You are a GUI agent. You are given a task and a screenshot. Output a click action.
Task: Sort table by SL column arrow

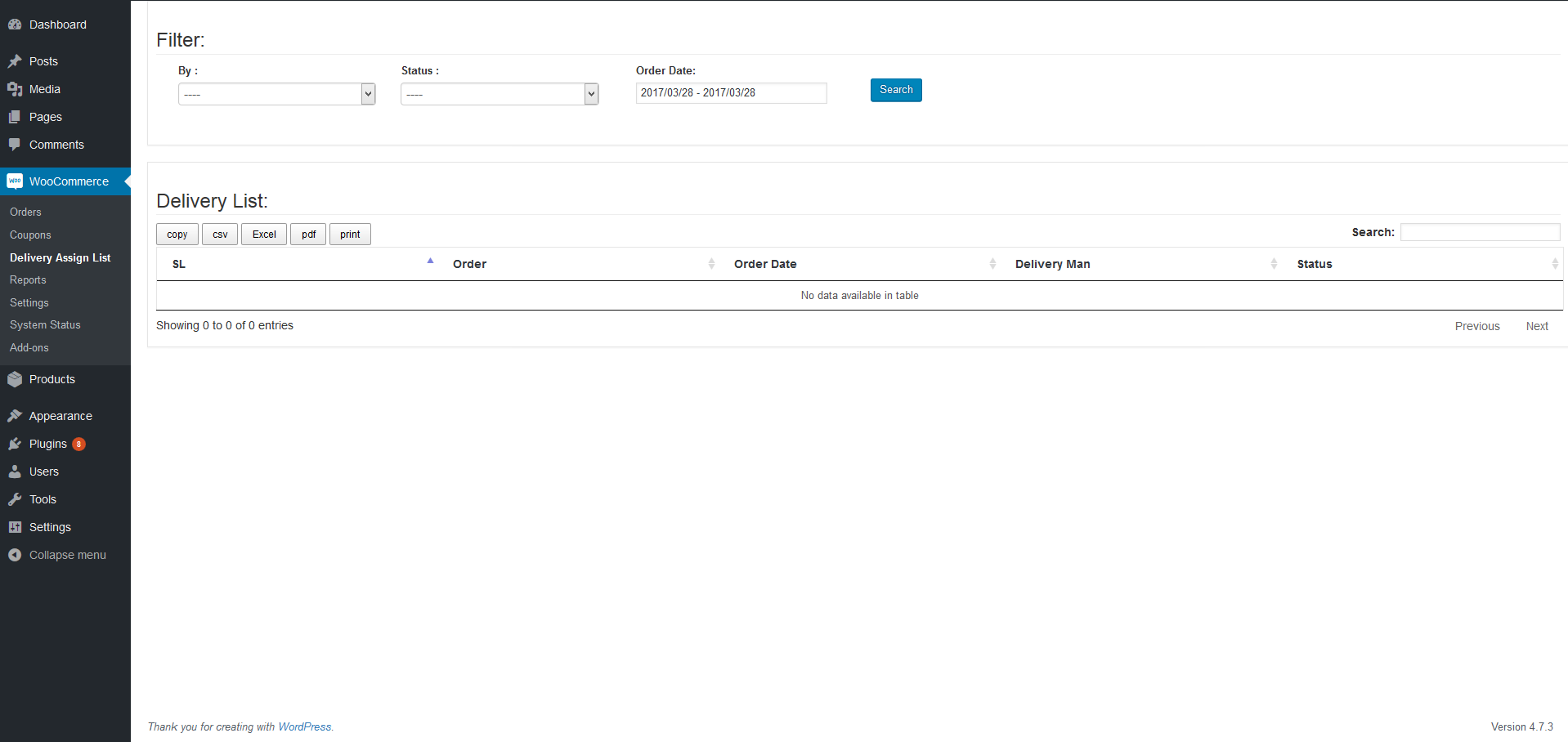(x=430, y=262)
